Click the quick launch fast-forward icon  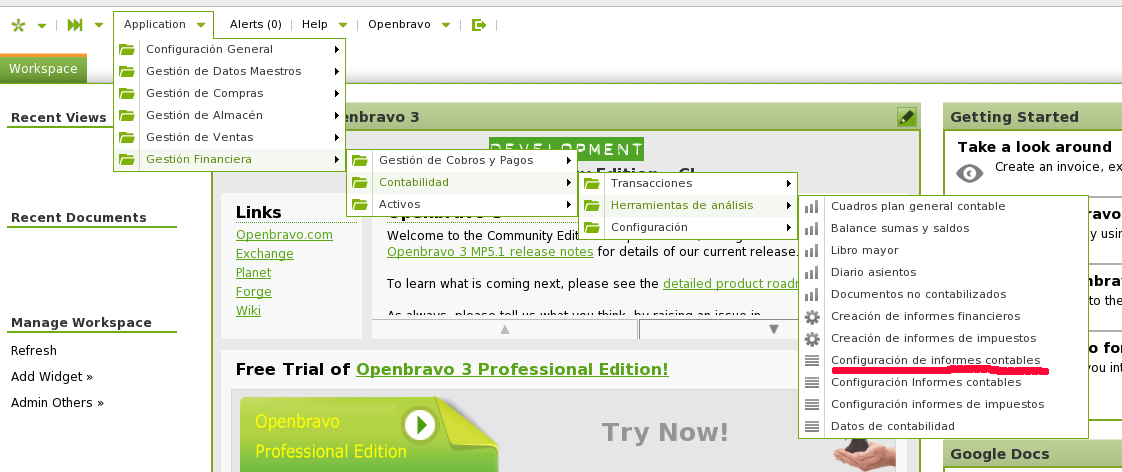(x=75, y=25)
